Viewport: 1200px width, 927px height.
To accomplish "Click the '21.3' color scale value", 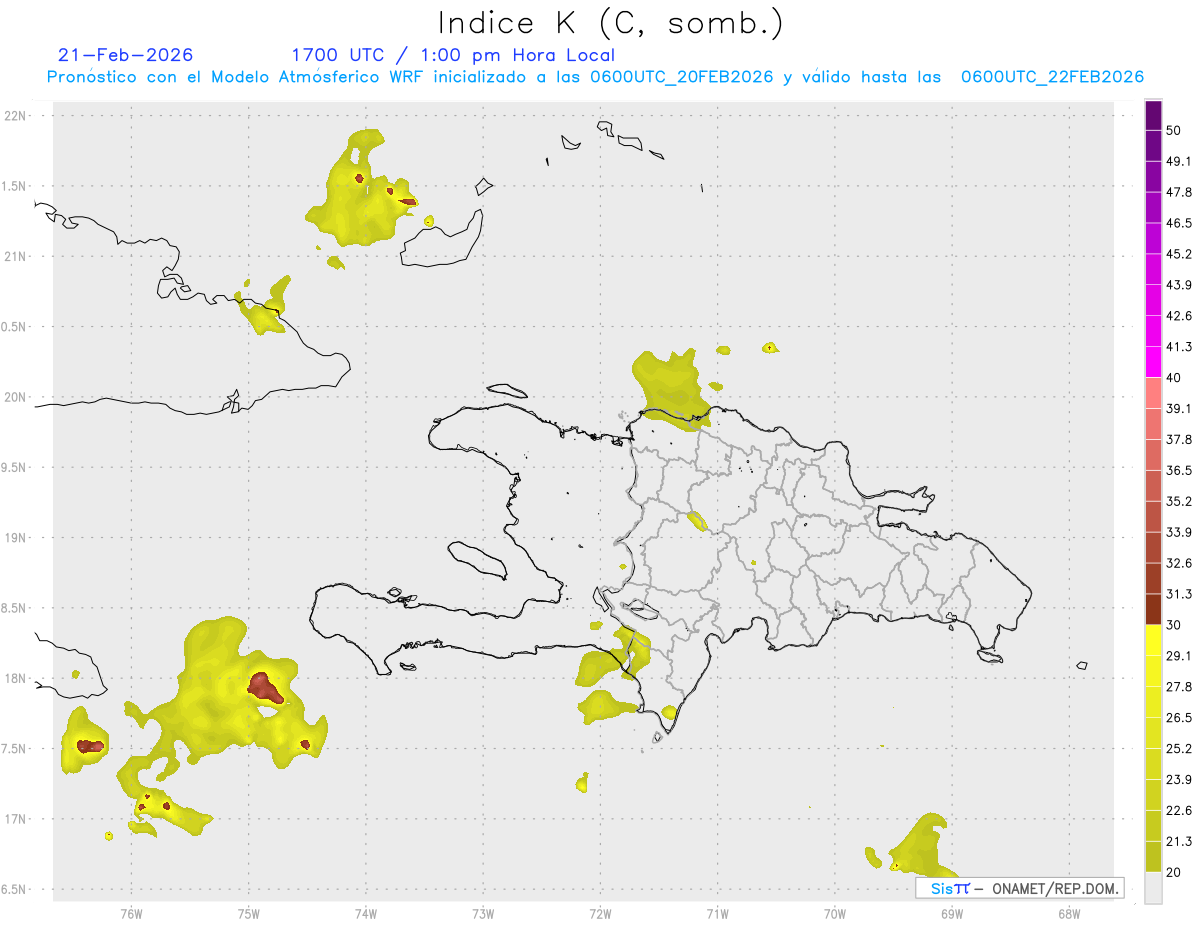I will click(x=1178, y=842).
